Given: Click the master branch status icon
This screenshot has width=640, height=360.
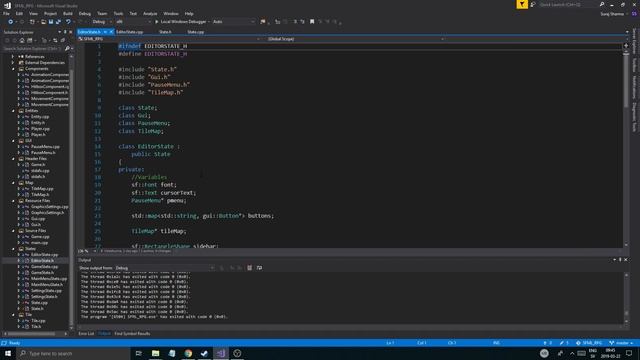Looking at the screenshot, I should pos(621,343).
